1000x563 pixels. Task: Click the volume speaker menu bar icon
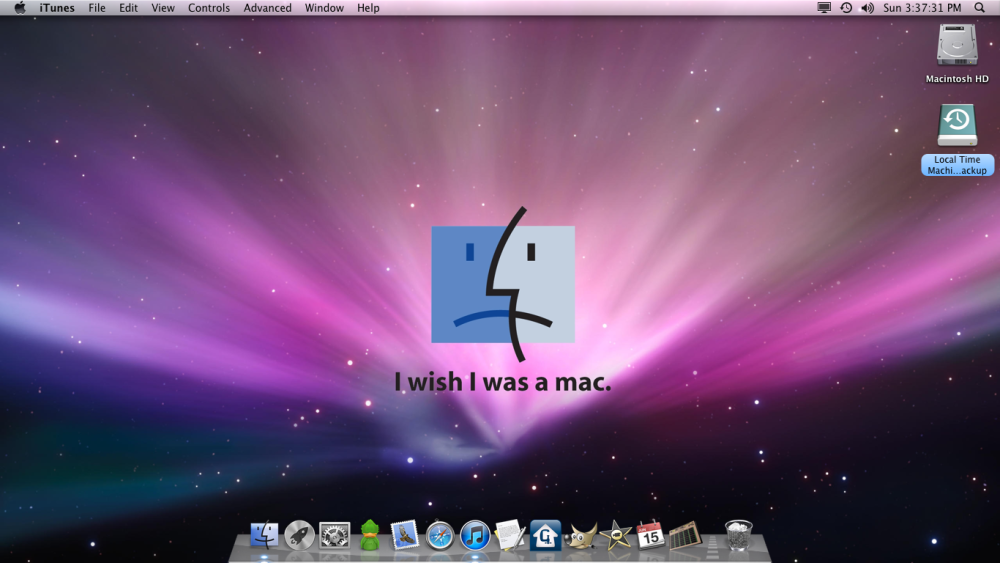pos(867,8)
